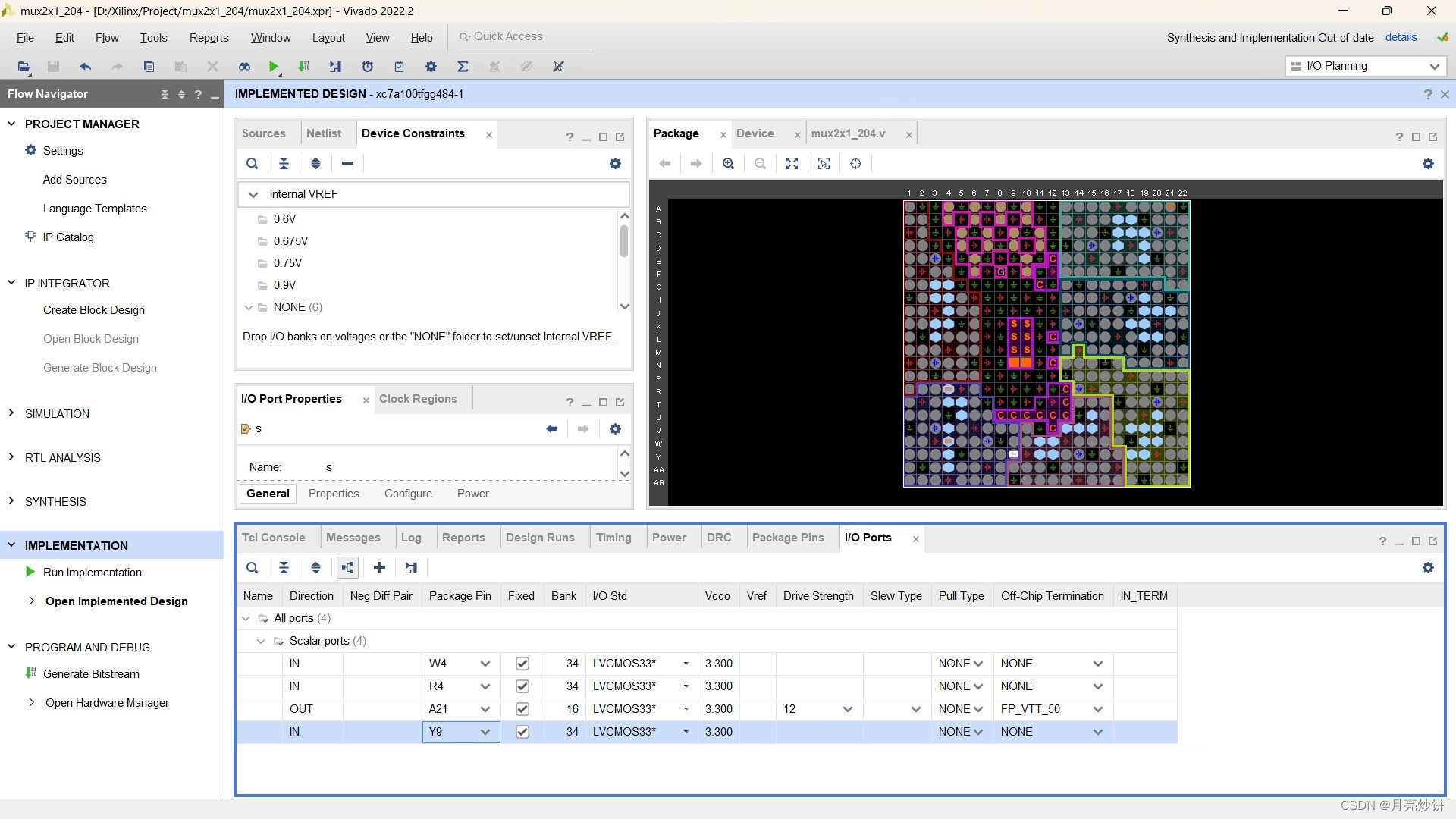Search in Device Constraints panel
Viewport: 1456px width, 819px height.
point(253,164)
